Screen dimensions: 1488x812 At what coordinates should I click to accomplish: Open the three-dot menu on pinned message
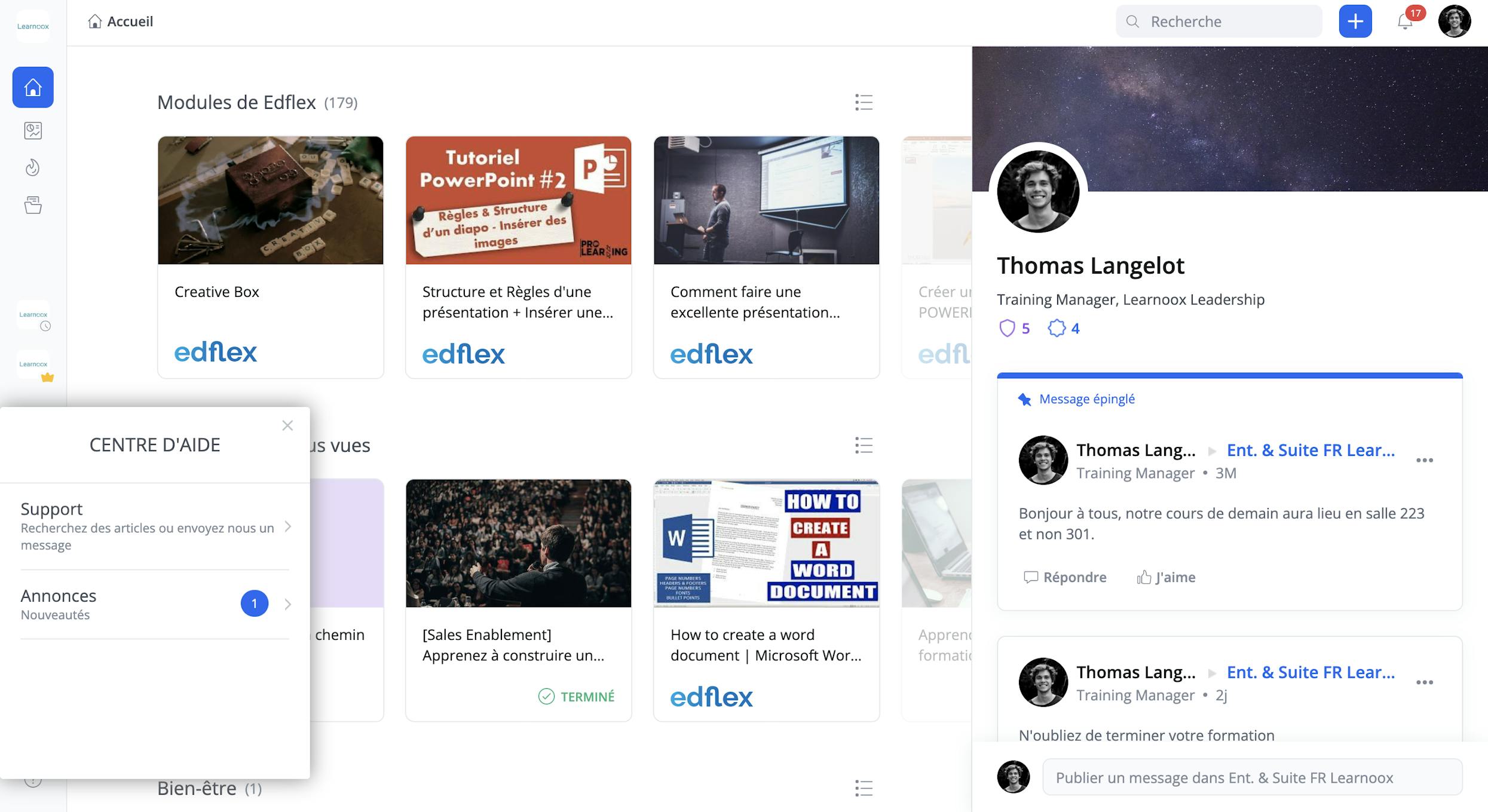[1424, 460]
